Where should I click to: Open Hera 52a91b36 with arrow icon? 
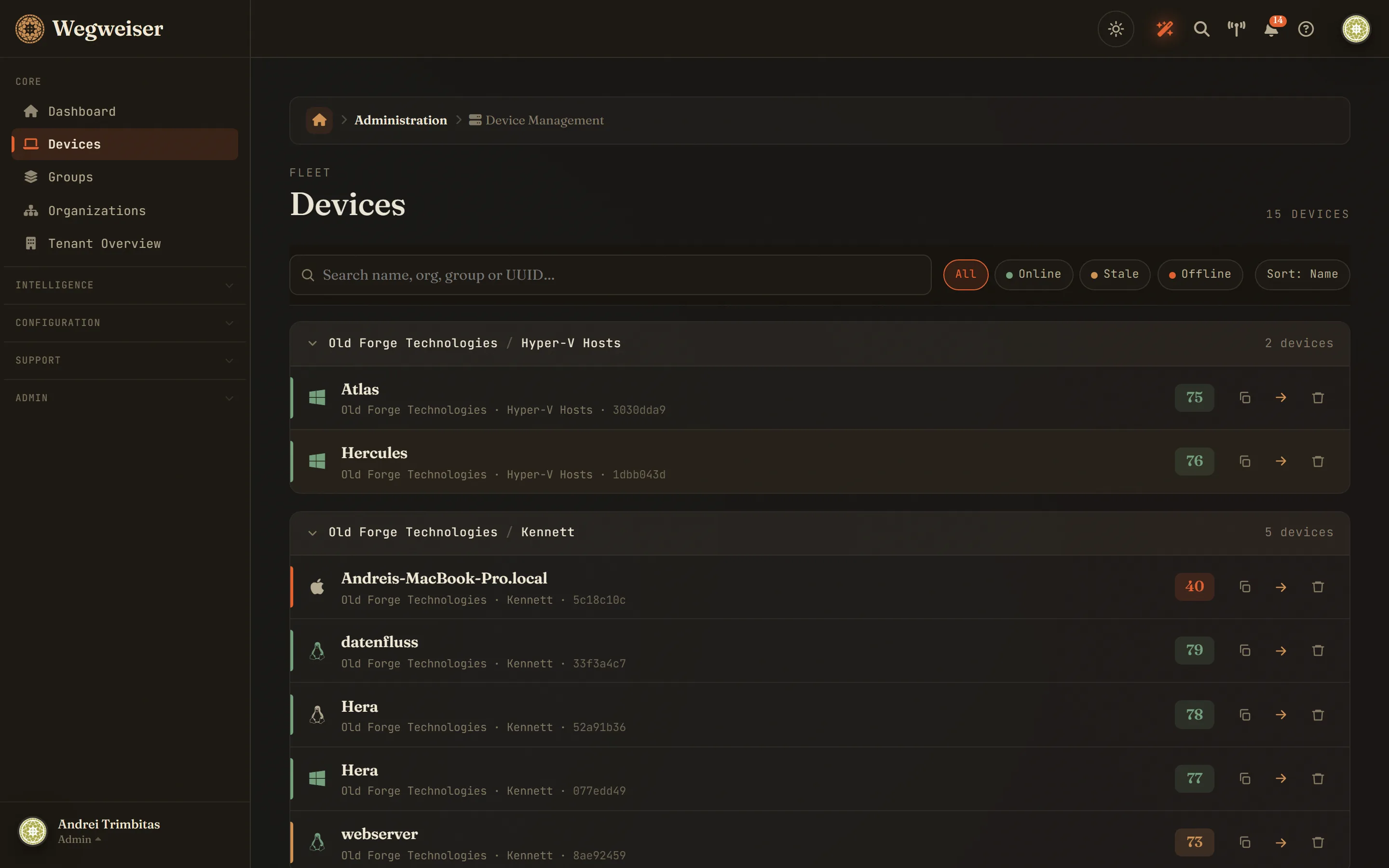point(1281,715)
